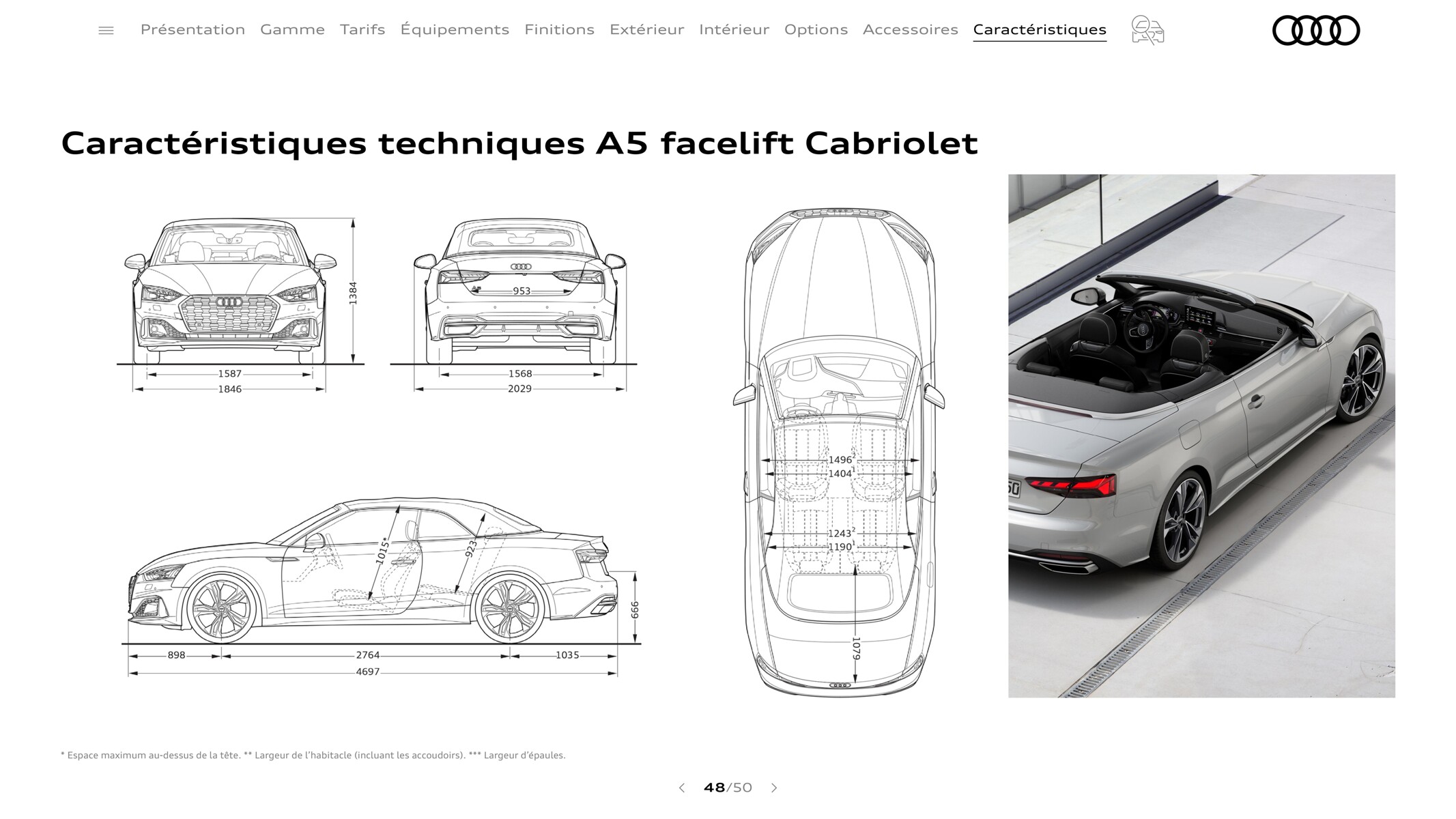Click the 48/50 page indicator

728,788
